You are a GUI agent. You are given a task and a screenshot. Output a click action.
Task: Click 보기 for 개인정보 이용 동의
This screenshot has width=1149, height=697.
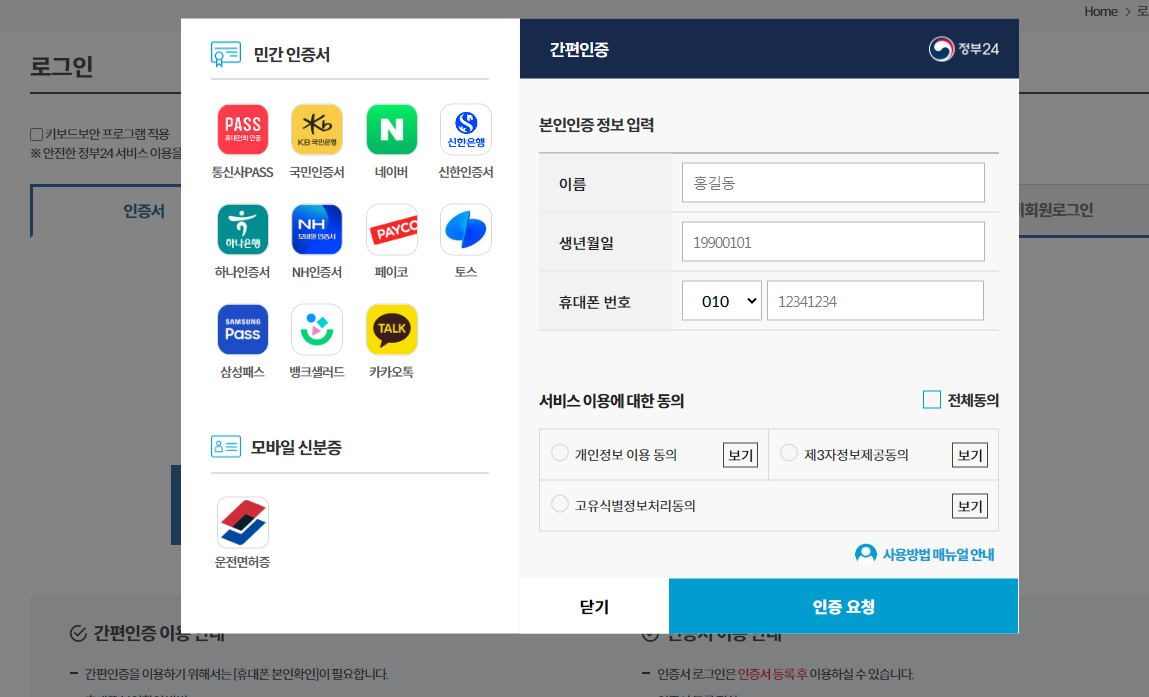pyautogui.click(x=740, y=455)
